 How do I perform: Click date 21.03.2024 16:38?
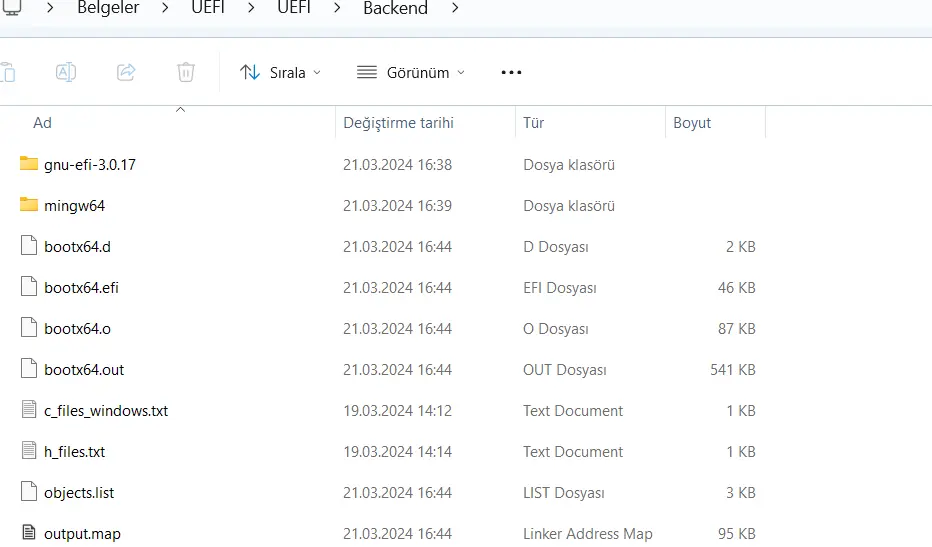397,165
